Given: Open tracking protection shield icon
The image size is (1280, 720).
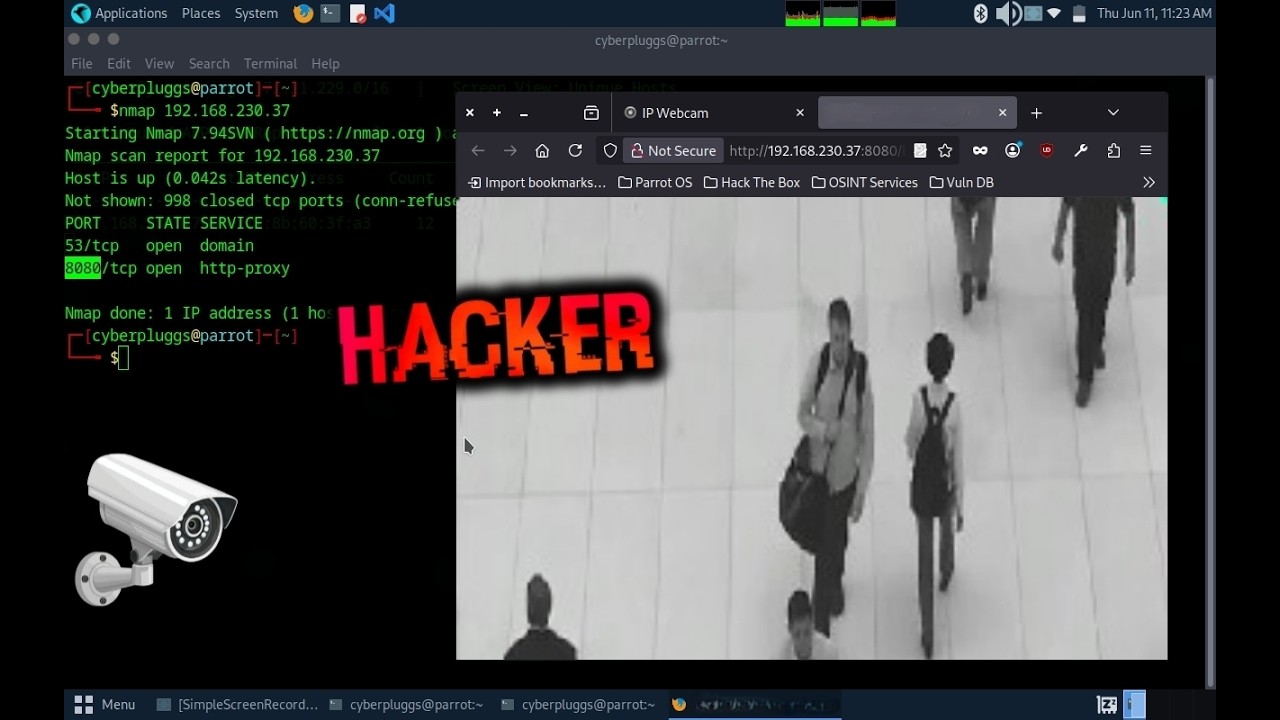Looking at the screenshot, I should [610, 150].
